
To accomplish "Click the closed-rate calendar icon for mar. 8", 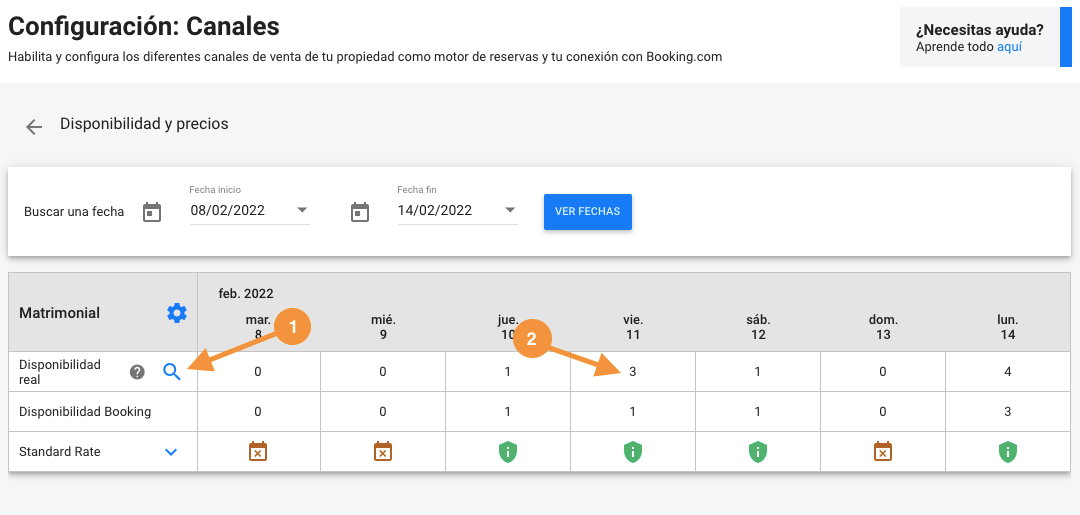I will (x=258, y=452).
